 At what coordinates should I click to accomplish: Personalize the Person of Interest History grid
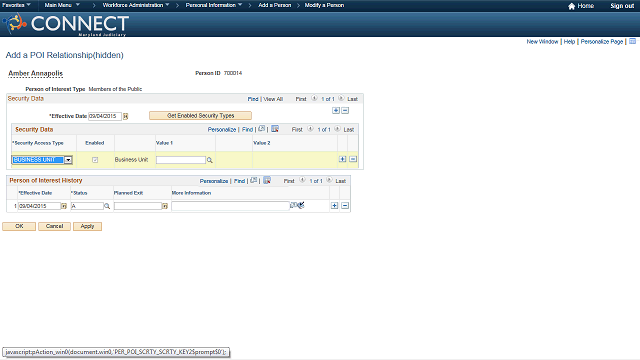(x=214, y=181)
